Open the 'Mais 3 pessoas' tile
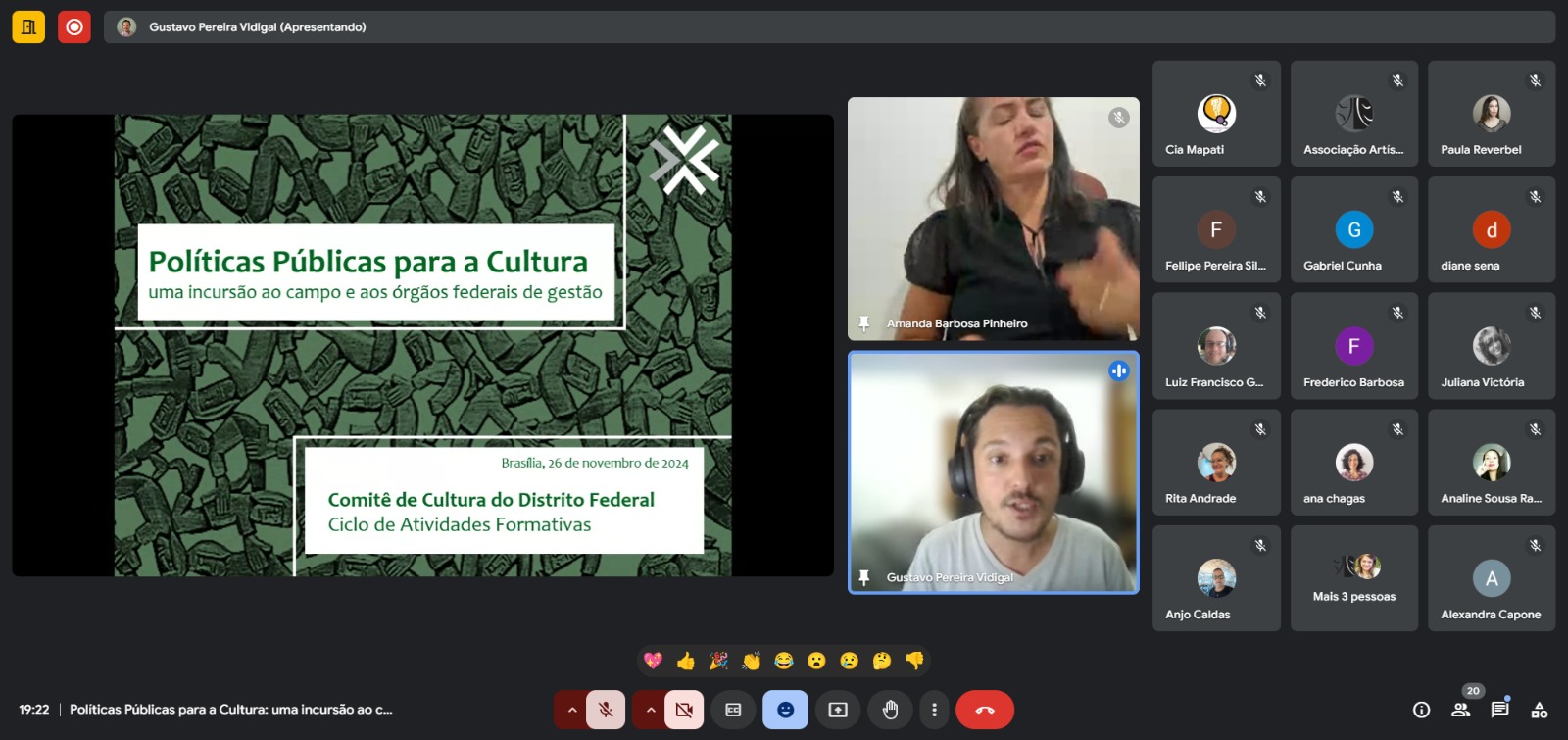 (1353, 578)
